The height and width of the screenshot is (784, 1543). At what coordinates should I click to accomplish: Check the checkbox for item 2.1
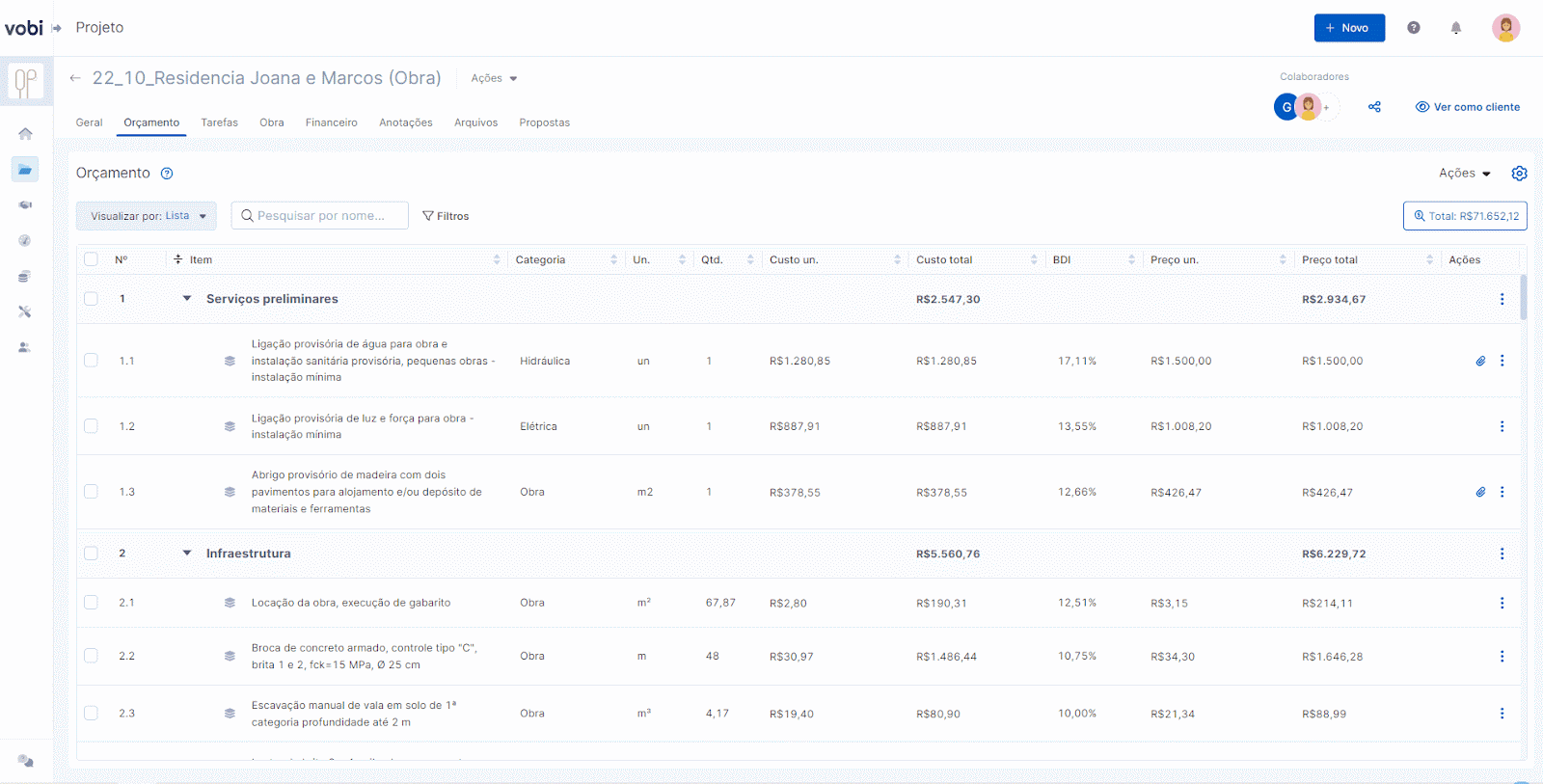91,603
